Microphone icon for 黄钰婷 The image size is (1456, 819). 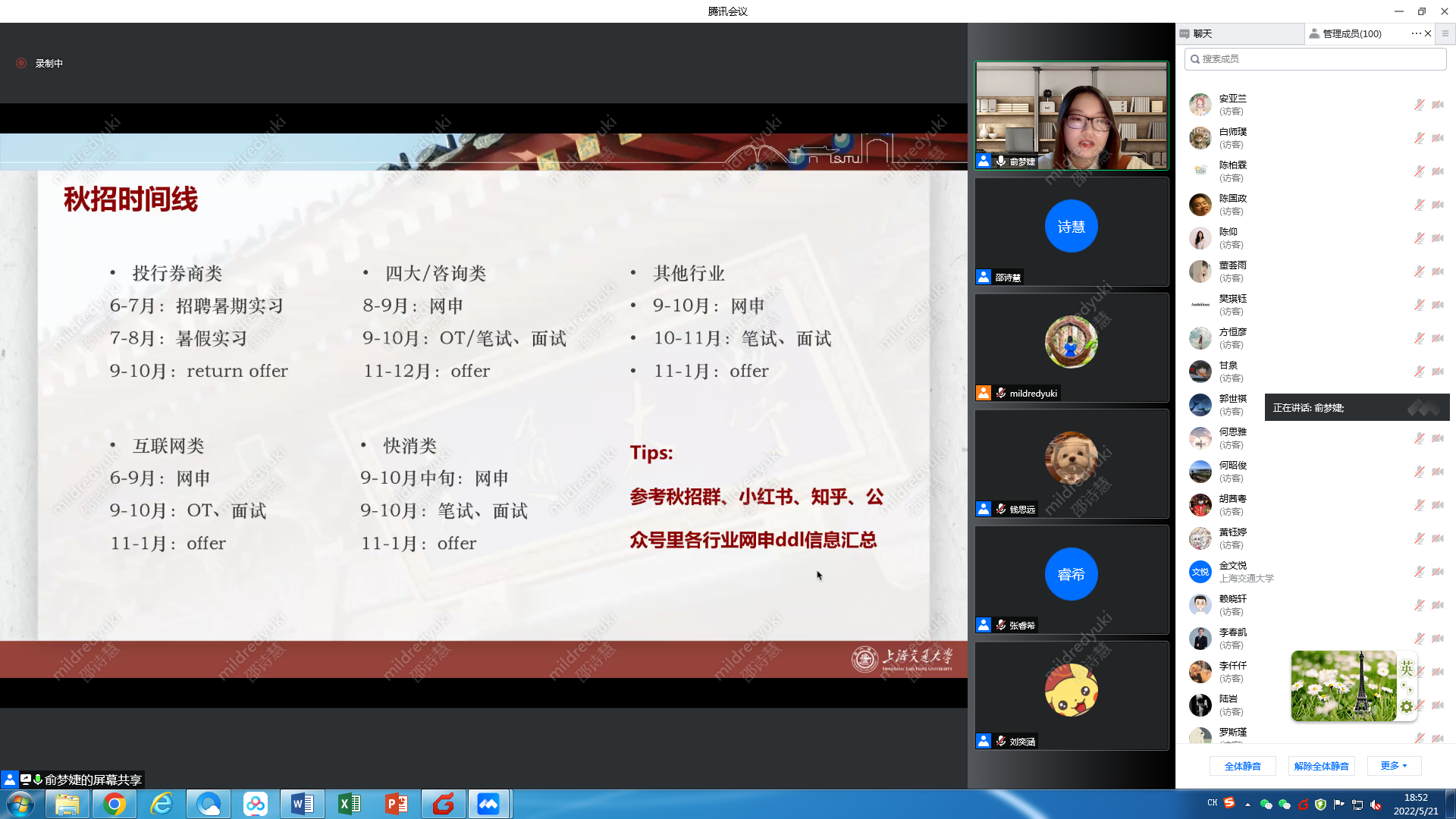1419,538
